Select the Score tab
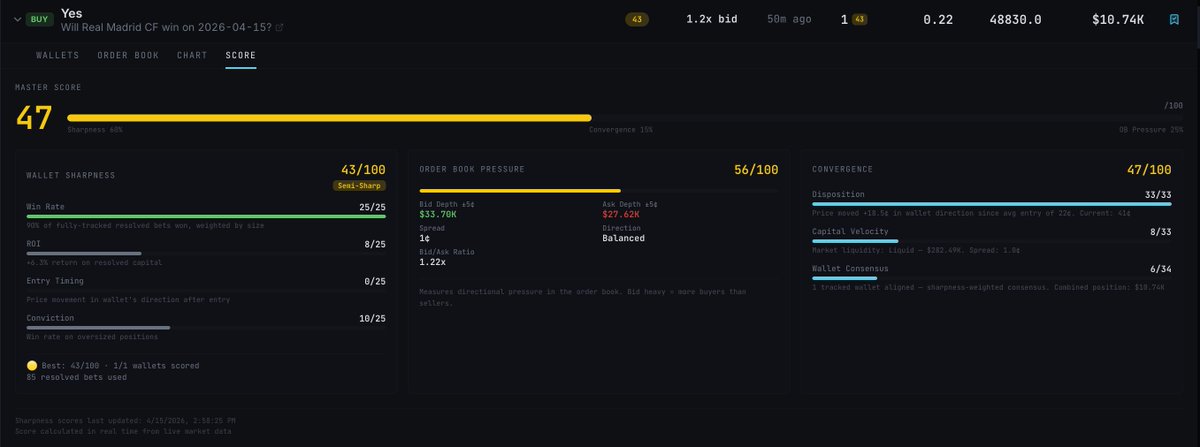The image size is (1200, 447). (241, 55)
